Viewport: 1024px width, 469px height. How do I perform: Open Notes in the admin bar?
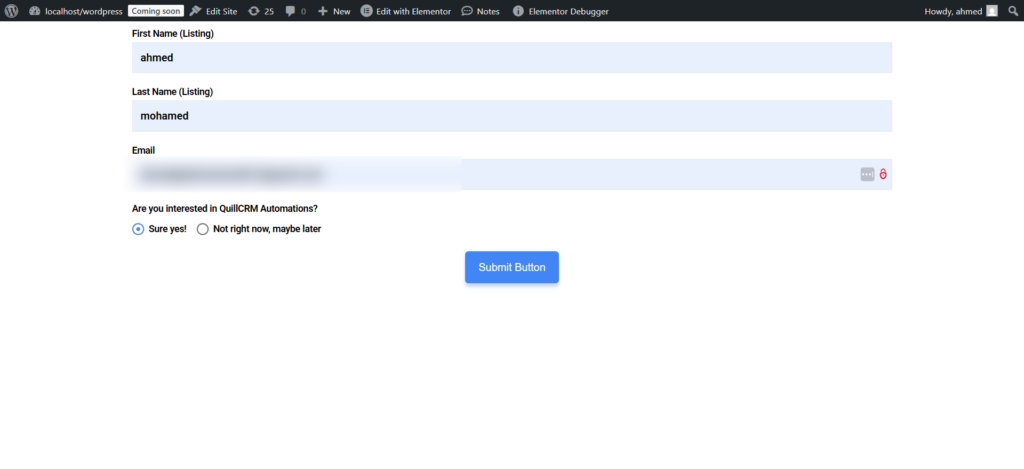click(x=480, y=11)
